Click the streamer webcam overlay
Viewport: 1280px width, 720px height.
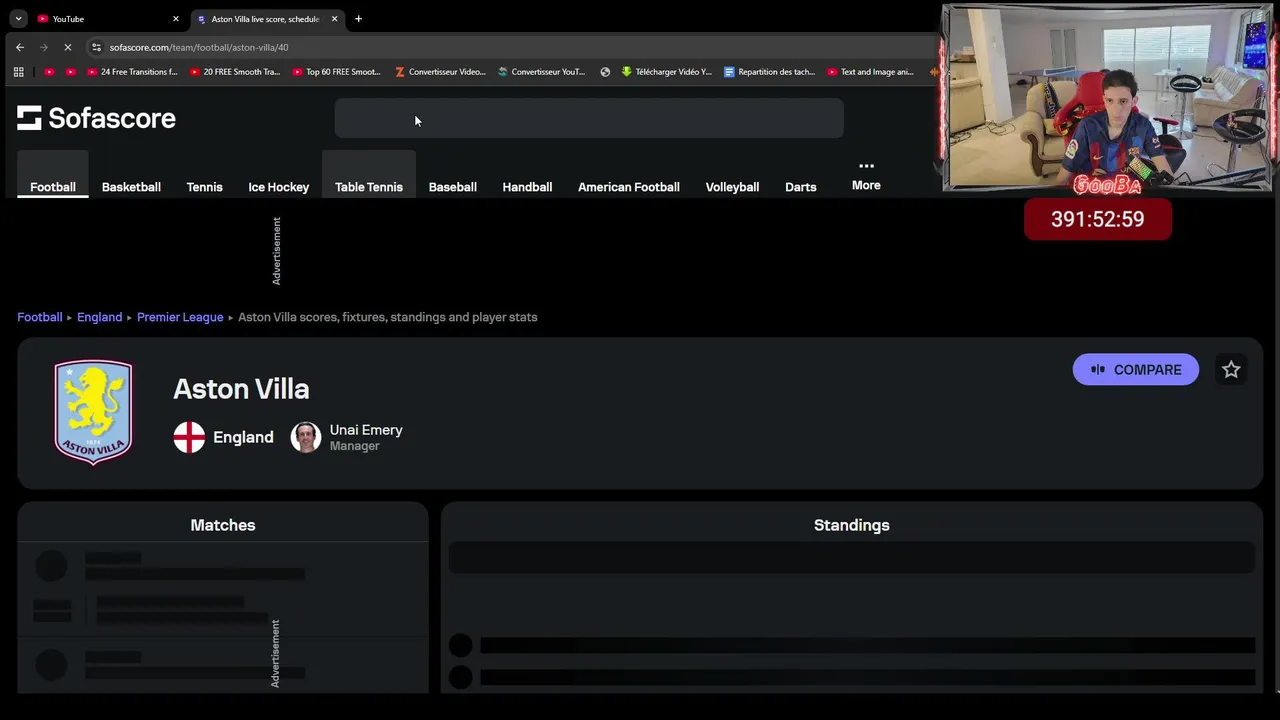(1107, 98)
